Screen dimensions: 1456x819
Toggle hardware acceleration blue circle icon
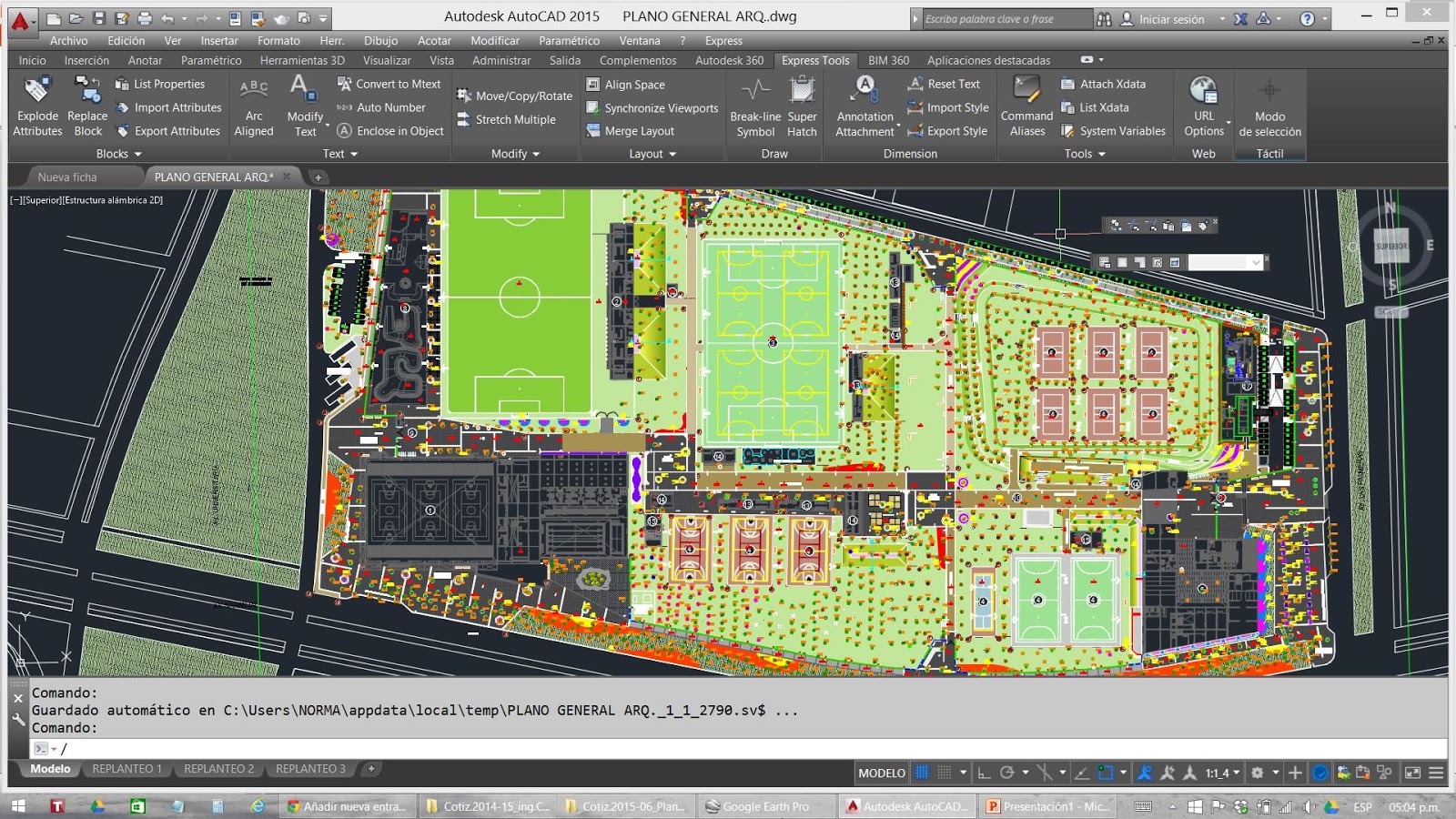(x=1319, y=773)
